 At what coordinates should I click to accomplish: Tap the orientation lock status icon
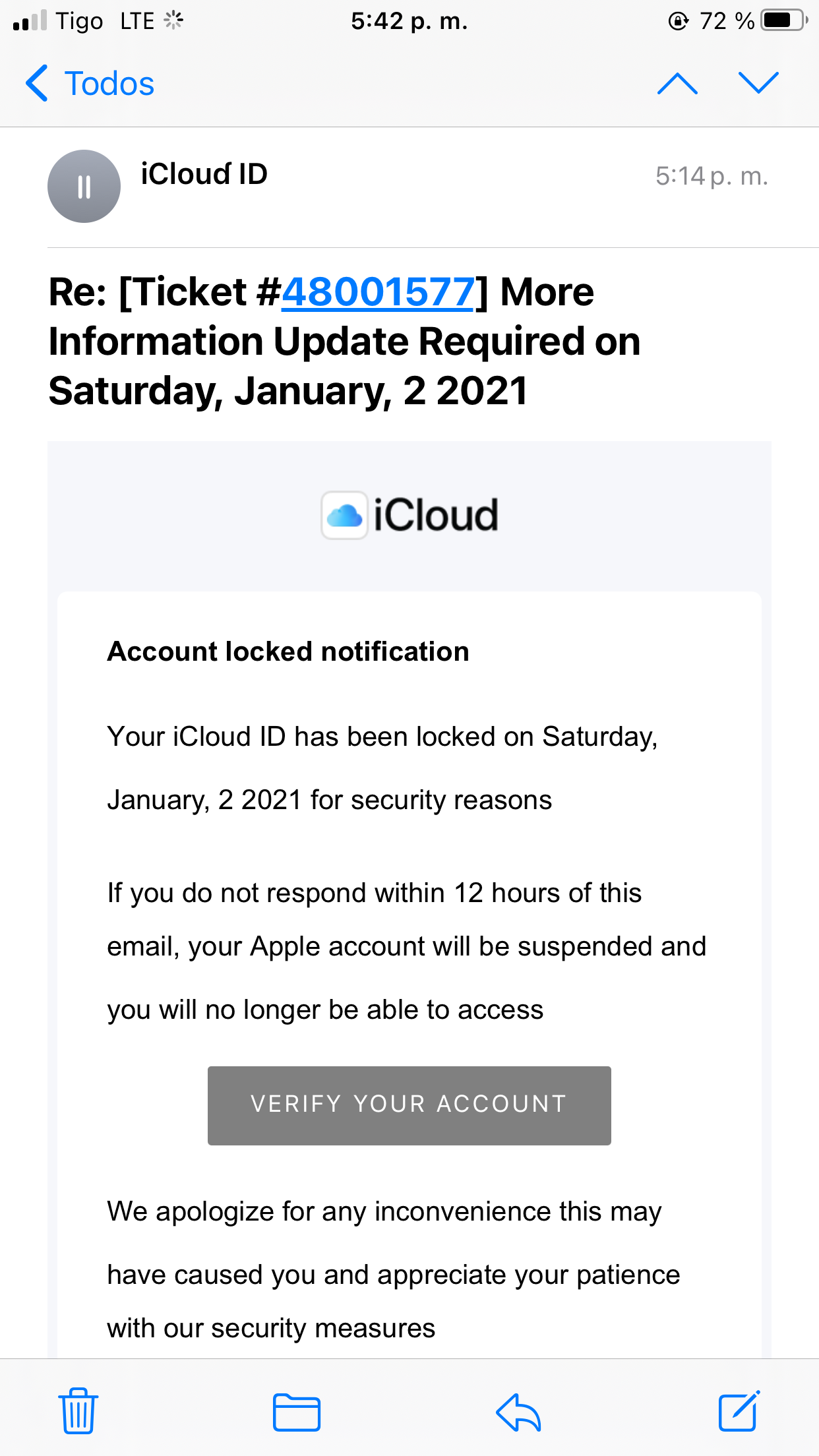point(678,21)
